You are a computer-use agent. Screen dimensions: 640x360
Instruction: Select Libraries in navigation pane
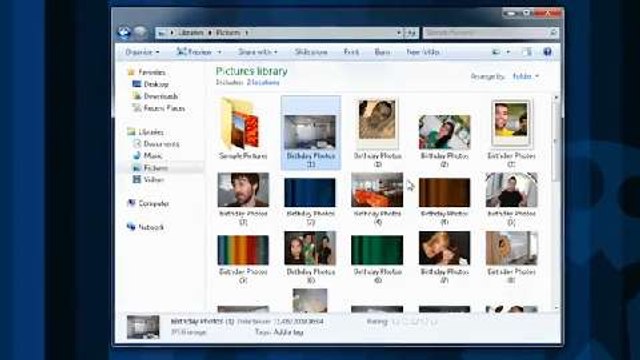151,132
